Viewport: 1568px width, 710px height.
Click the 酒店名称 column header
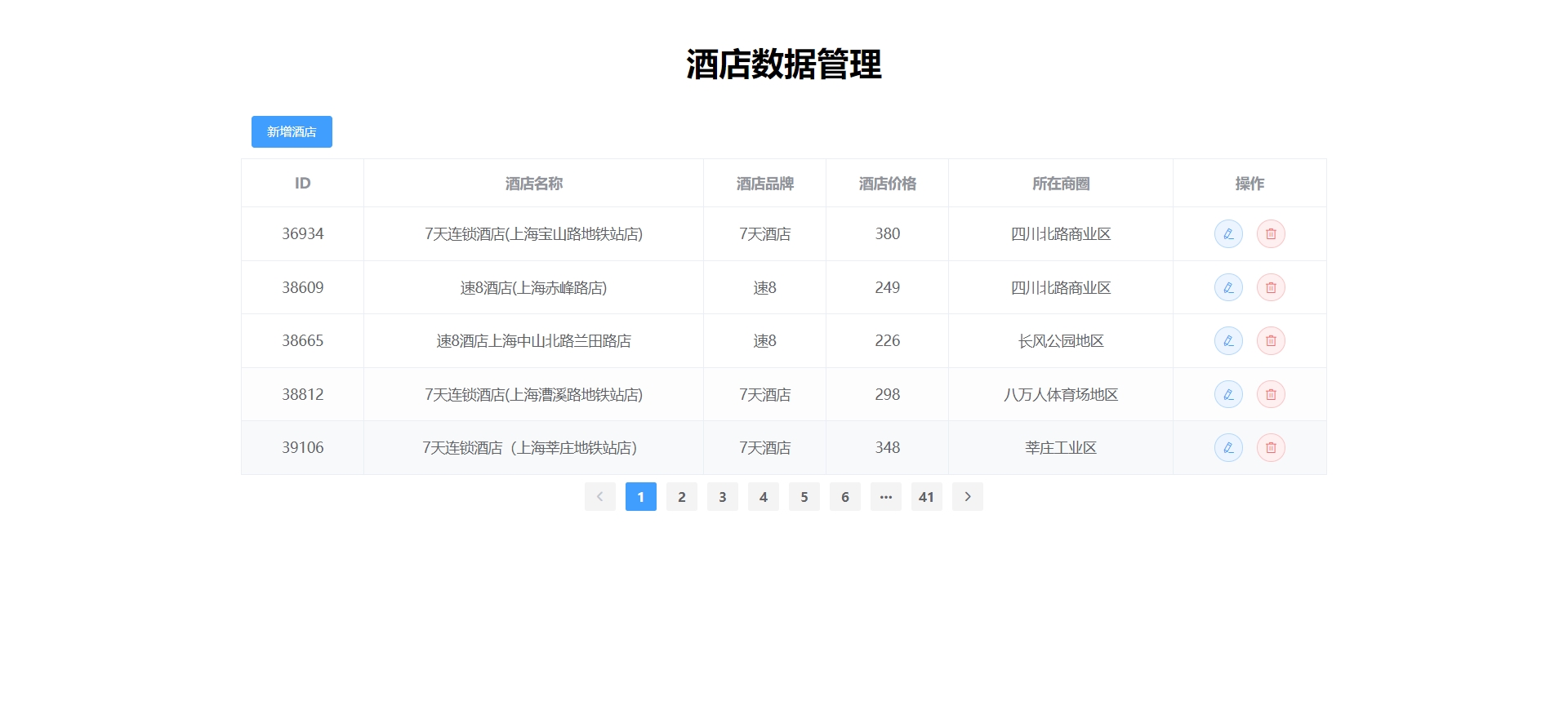[x=534, y=184]
